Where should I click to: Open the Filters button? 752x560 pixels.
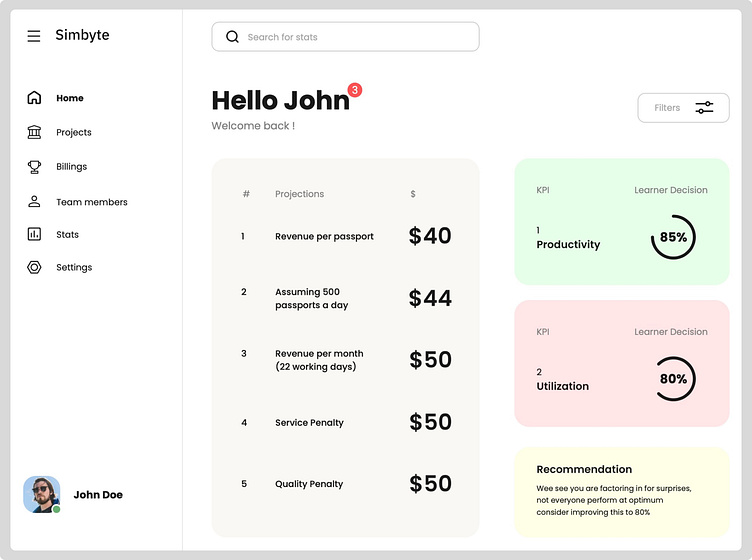[x=683, y=108]
